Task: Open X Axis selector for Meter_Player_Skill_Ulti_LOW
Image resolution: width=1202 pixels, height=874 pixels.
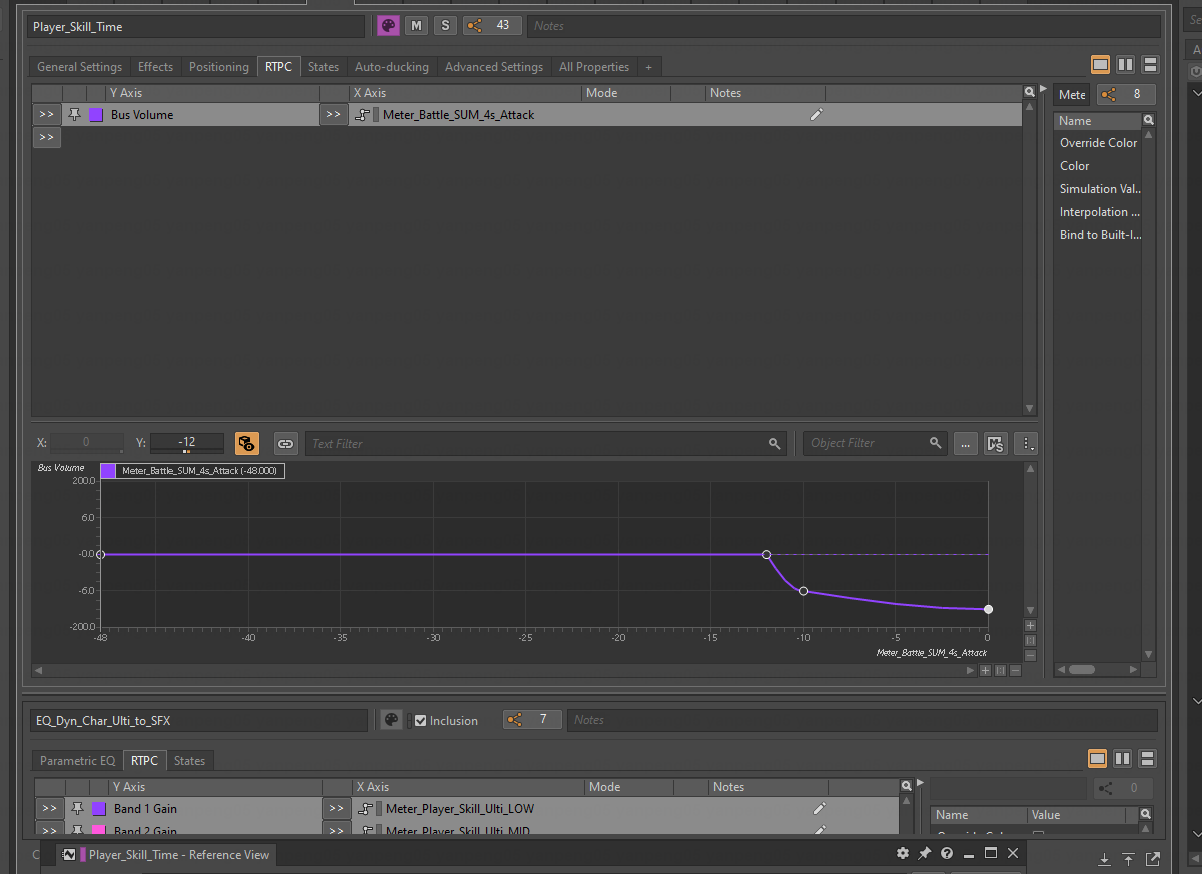Action: [336, 809]
